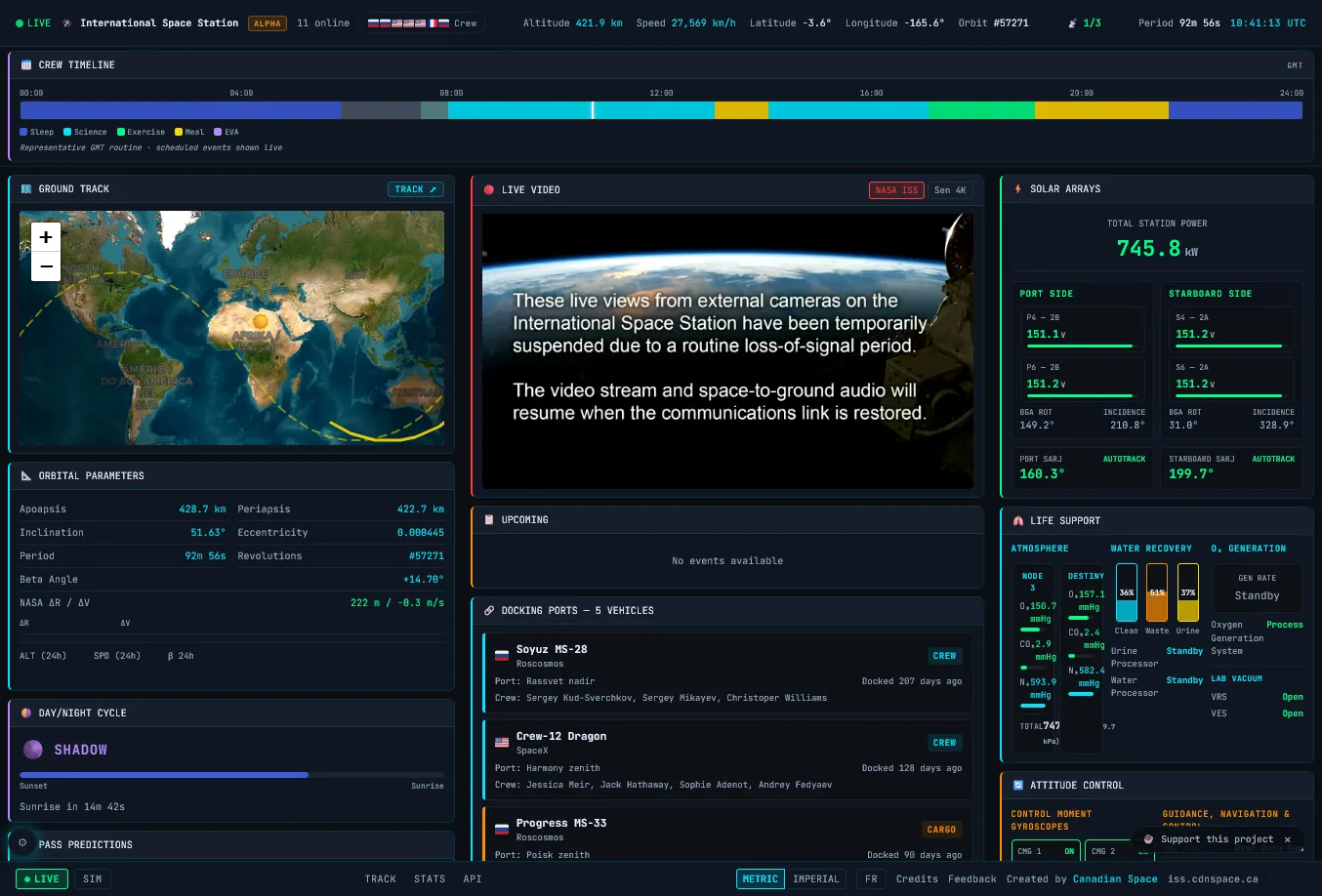Image resolution: width=1322 pixels, height=896 pixels.
Task: Click the satellite 1/3 indicator icon
Action: point(1073,22)
